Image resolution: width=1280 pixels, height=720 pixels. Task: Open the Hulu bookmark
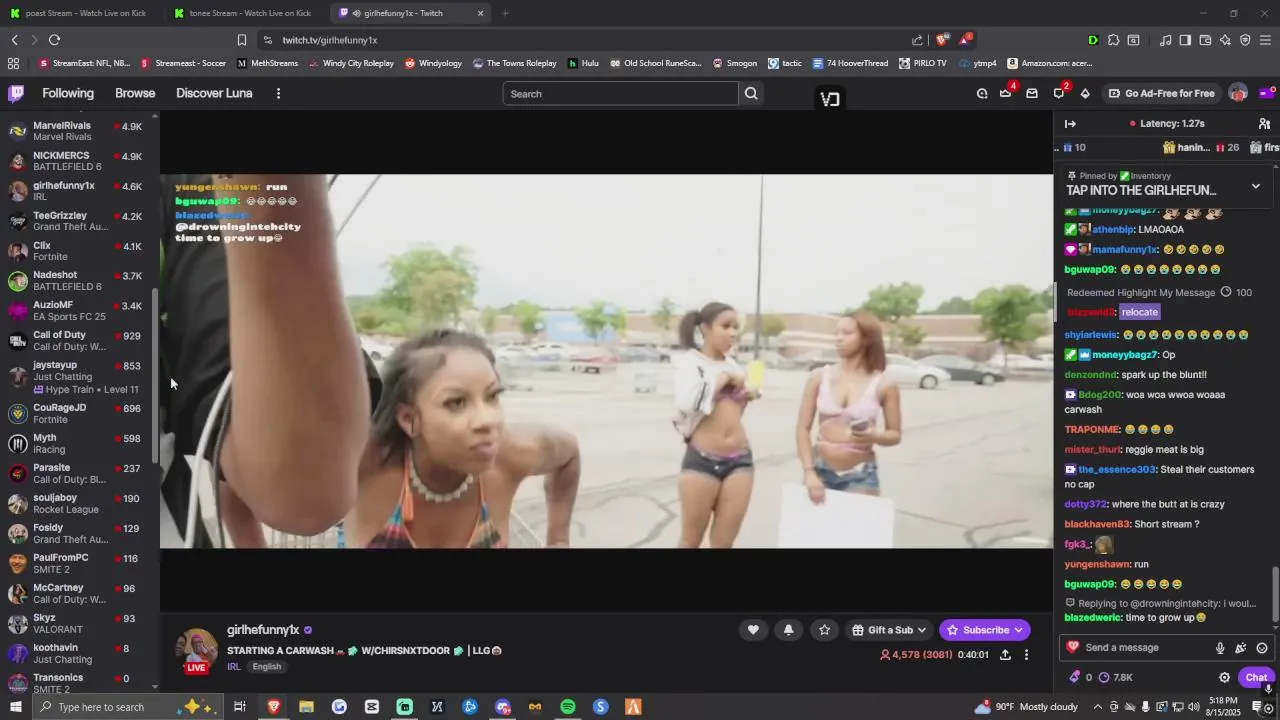click(583, 63)
